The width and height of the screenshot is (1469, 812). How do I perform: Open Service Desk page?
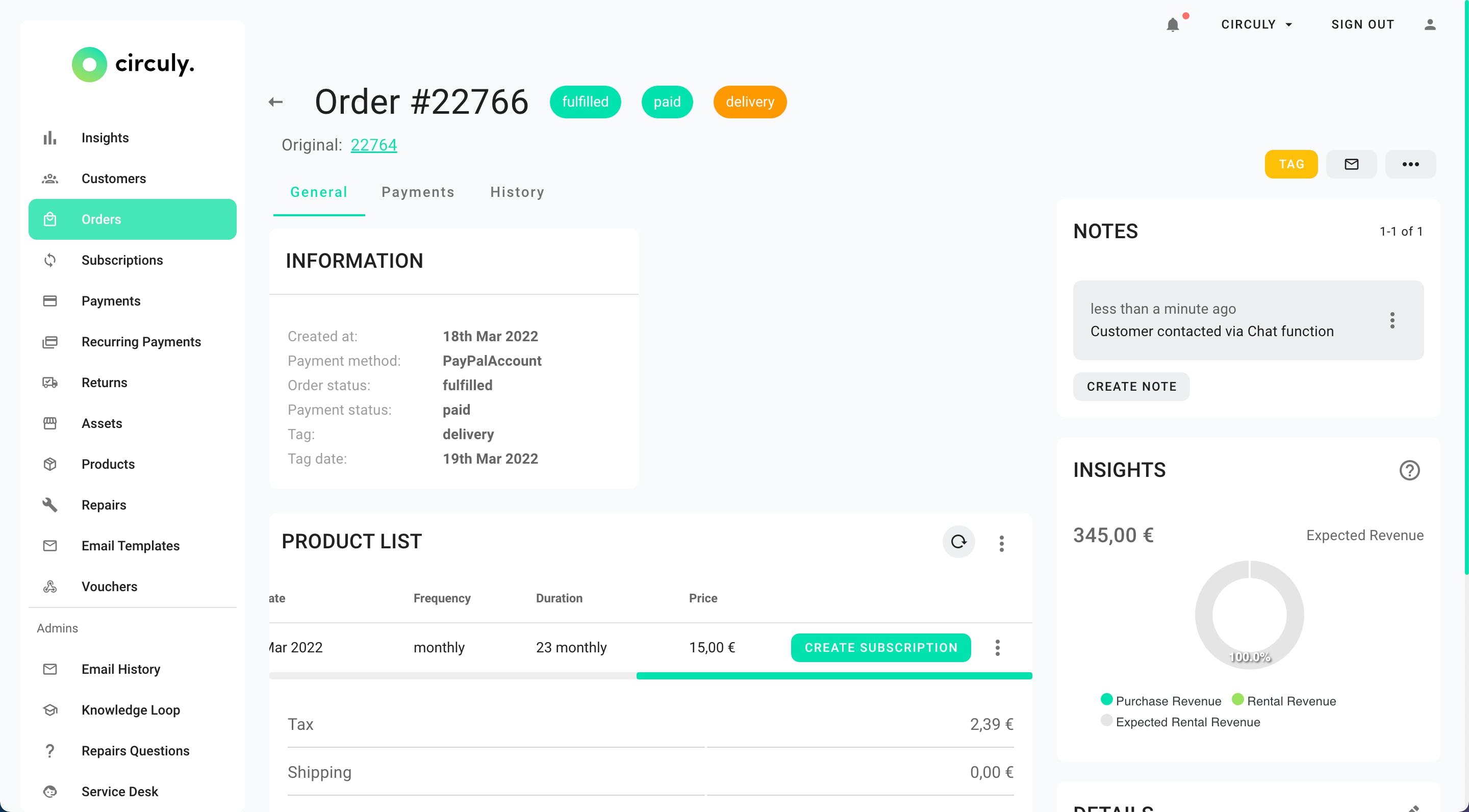coord(132,792)
